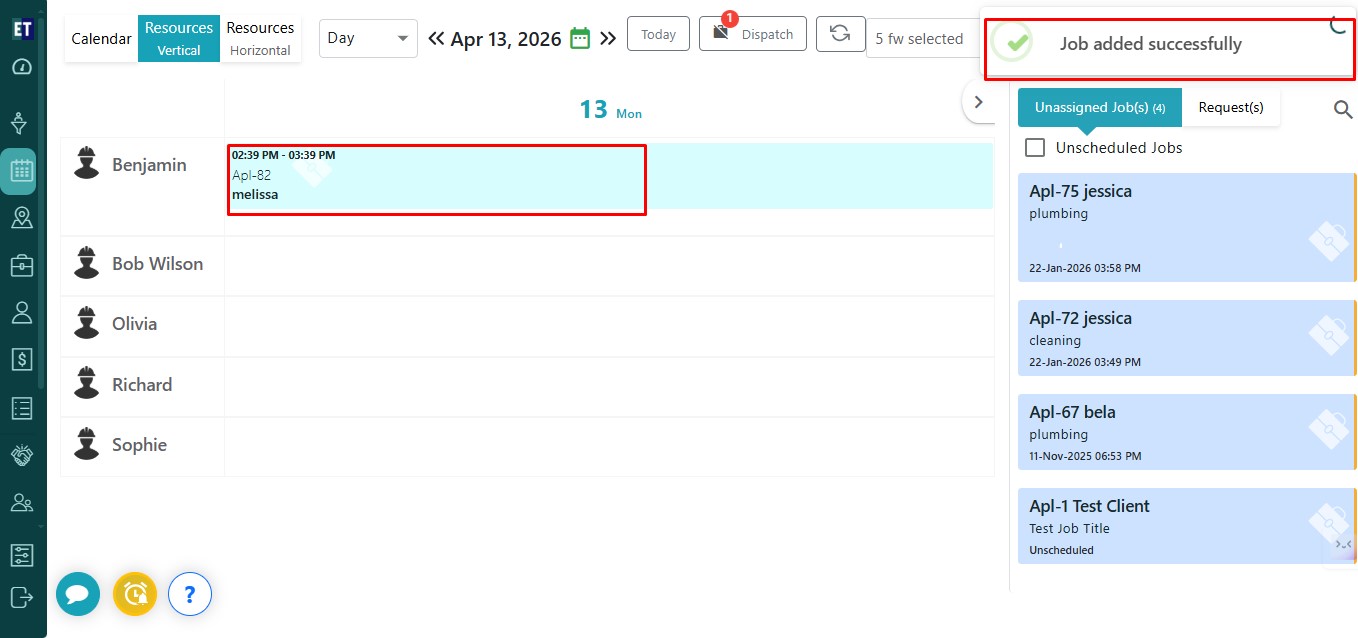Open the Day view dropdown

point(368,38)
